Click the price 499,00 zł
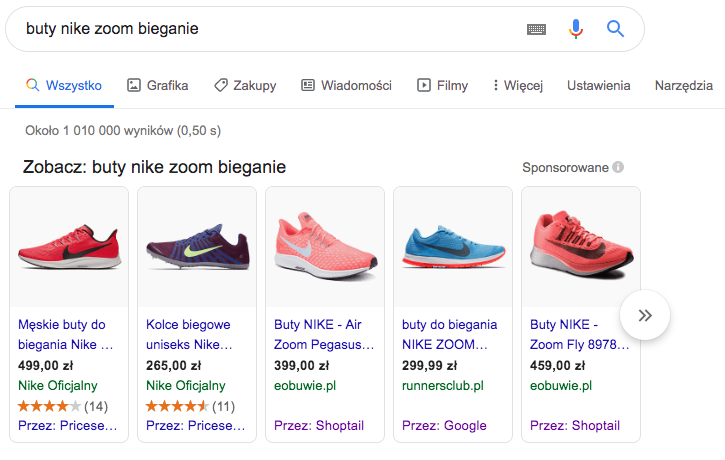The image size is (725, 460). click(45, 366)
